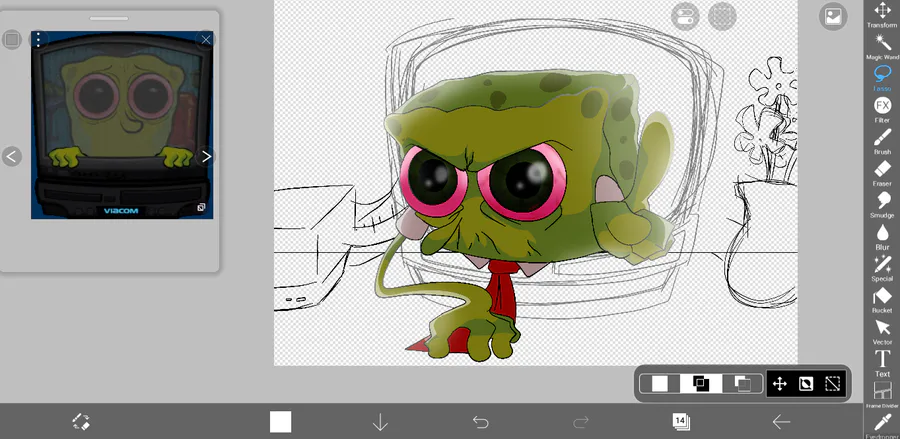Clear the selection with dashed square icon
The width and height of the screenshot is (900, 439).
tap(832, 383)
